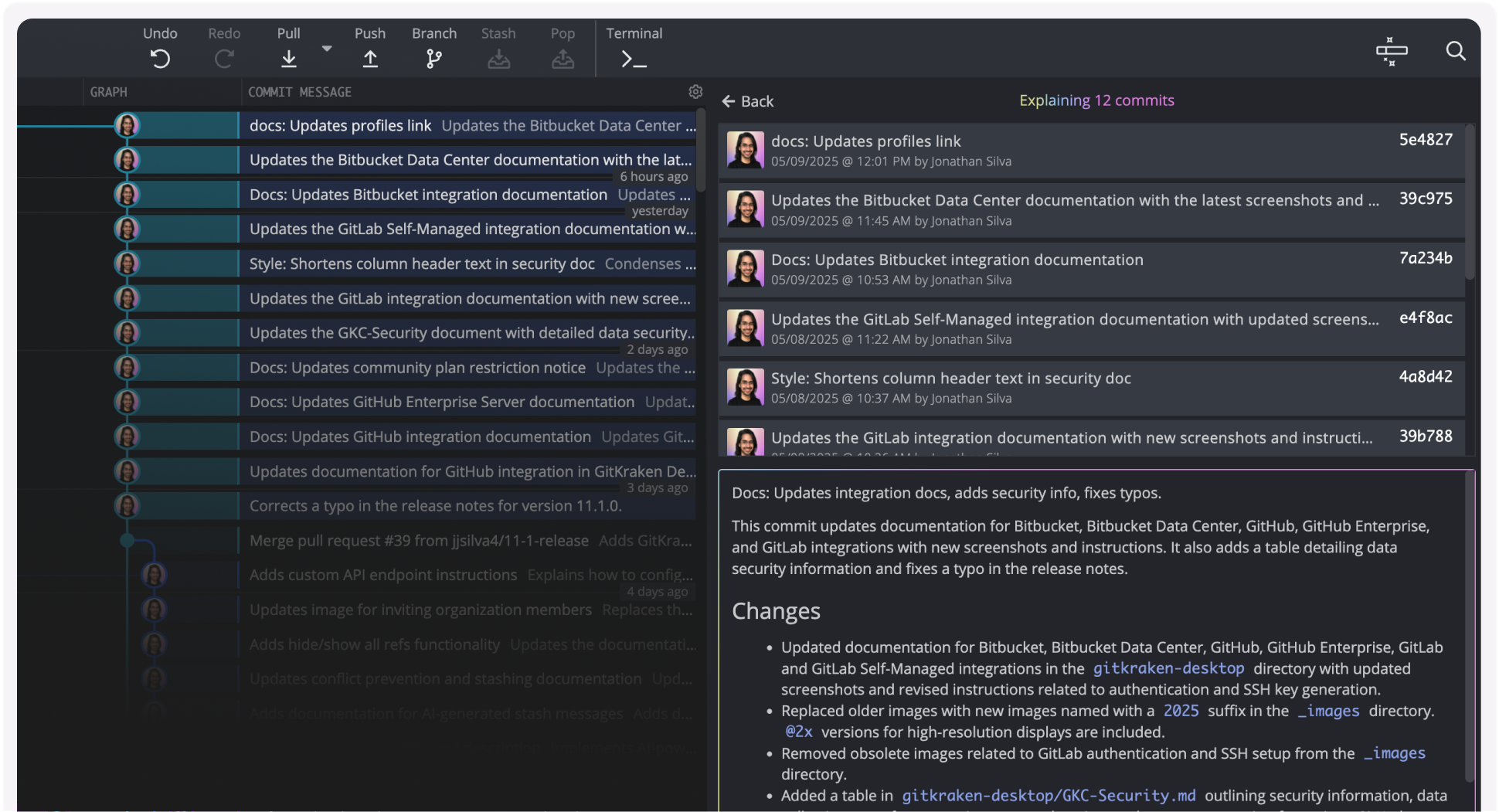This screenshot has width=1499, height=812.
Task: Click author avatar on 'docs: Updates profiles link' graph node
Action: click(127, 125)
